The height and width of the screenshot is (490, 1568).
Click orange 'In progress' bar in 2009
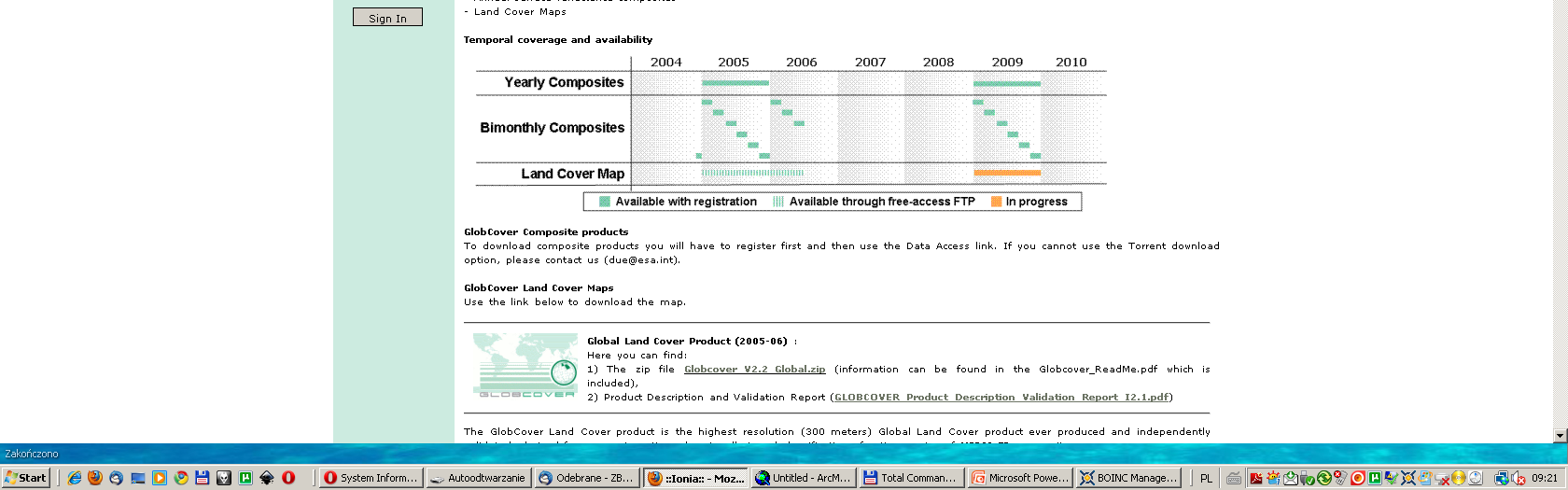[x=1007, y=173]
